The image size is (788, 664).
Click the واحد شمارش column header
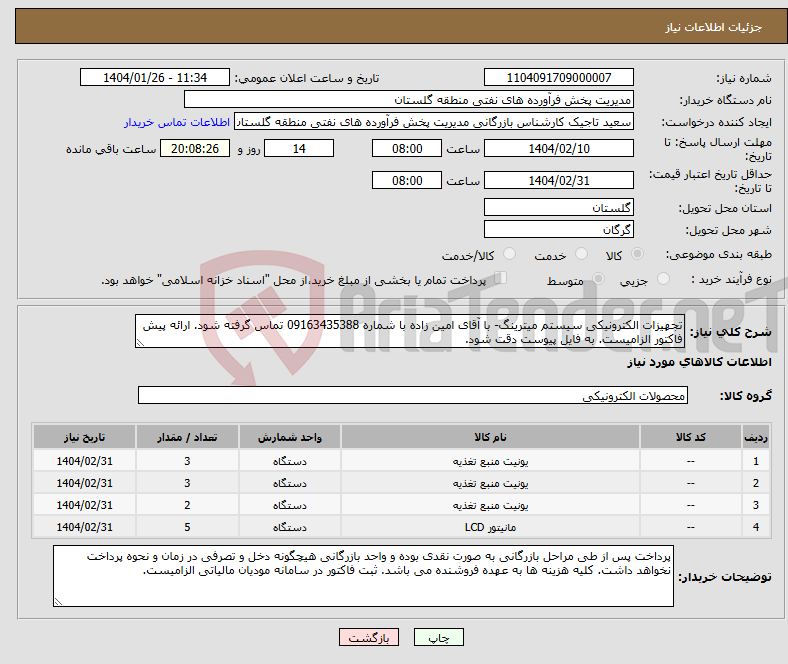pos(290,437)
